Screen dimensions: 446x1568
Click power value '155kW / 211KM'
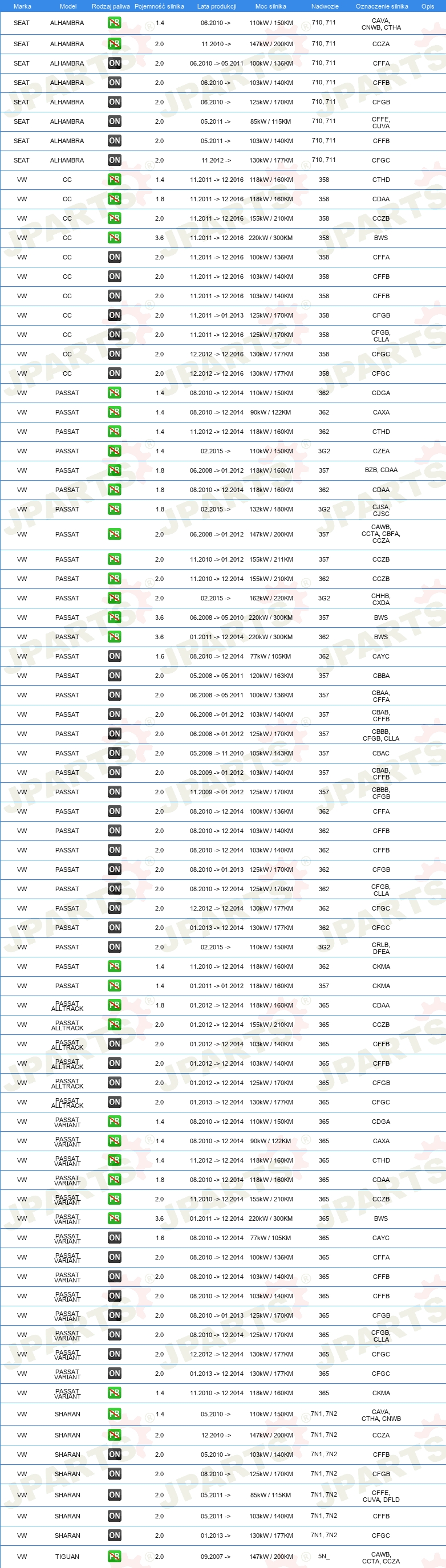(271, 559)
